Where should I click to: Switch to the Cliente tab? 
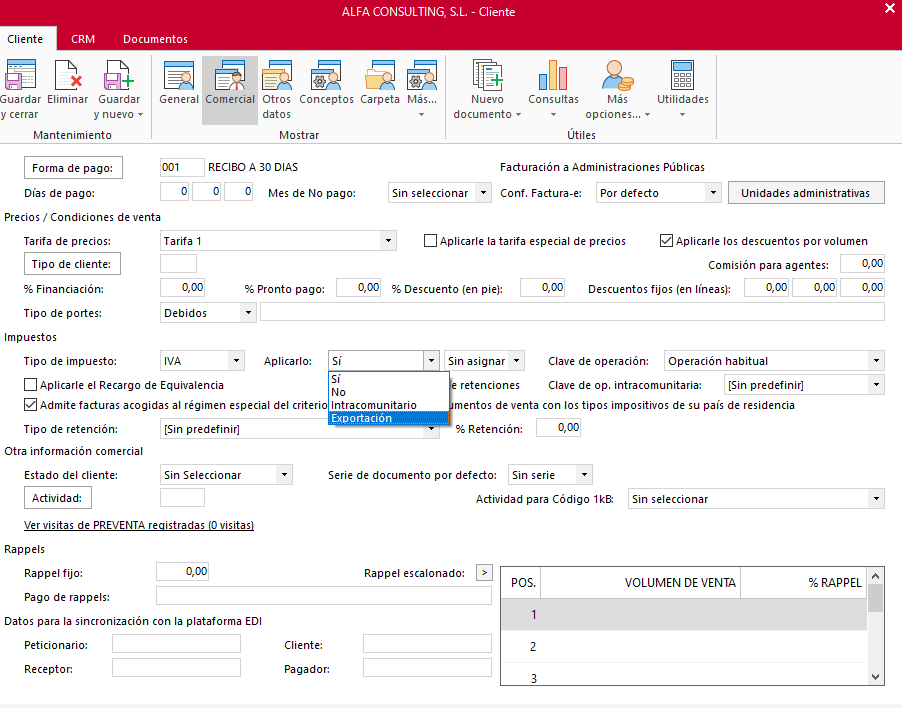click(x=25, y=39)
